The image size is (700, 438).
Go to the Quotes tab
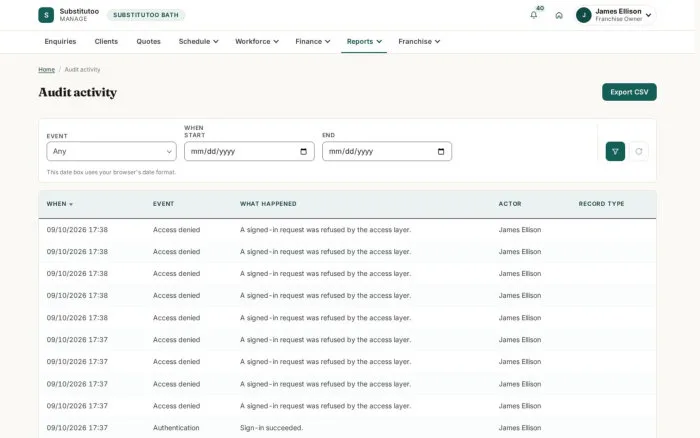click(x=148, y=42)
